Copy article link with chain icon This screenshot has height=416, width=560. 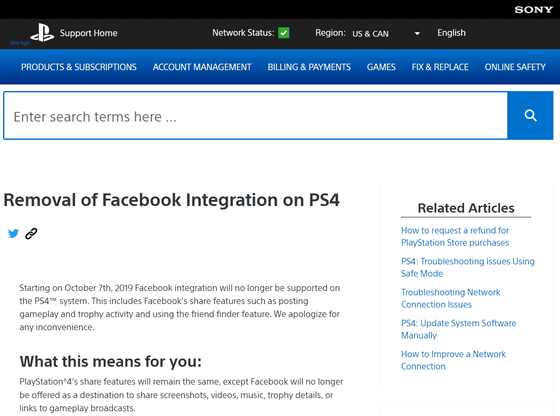(31, 234)
